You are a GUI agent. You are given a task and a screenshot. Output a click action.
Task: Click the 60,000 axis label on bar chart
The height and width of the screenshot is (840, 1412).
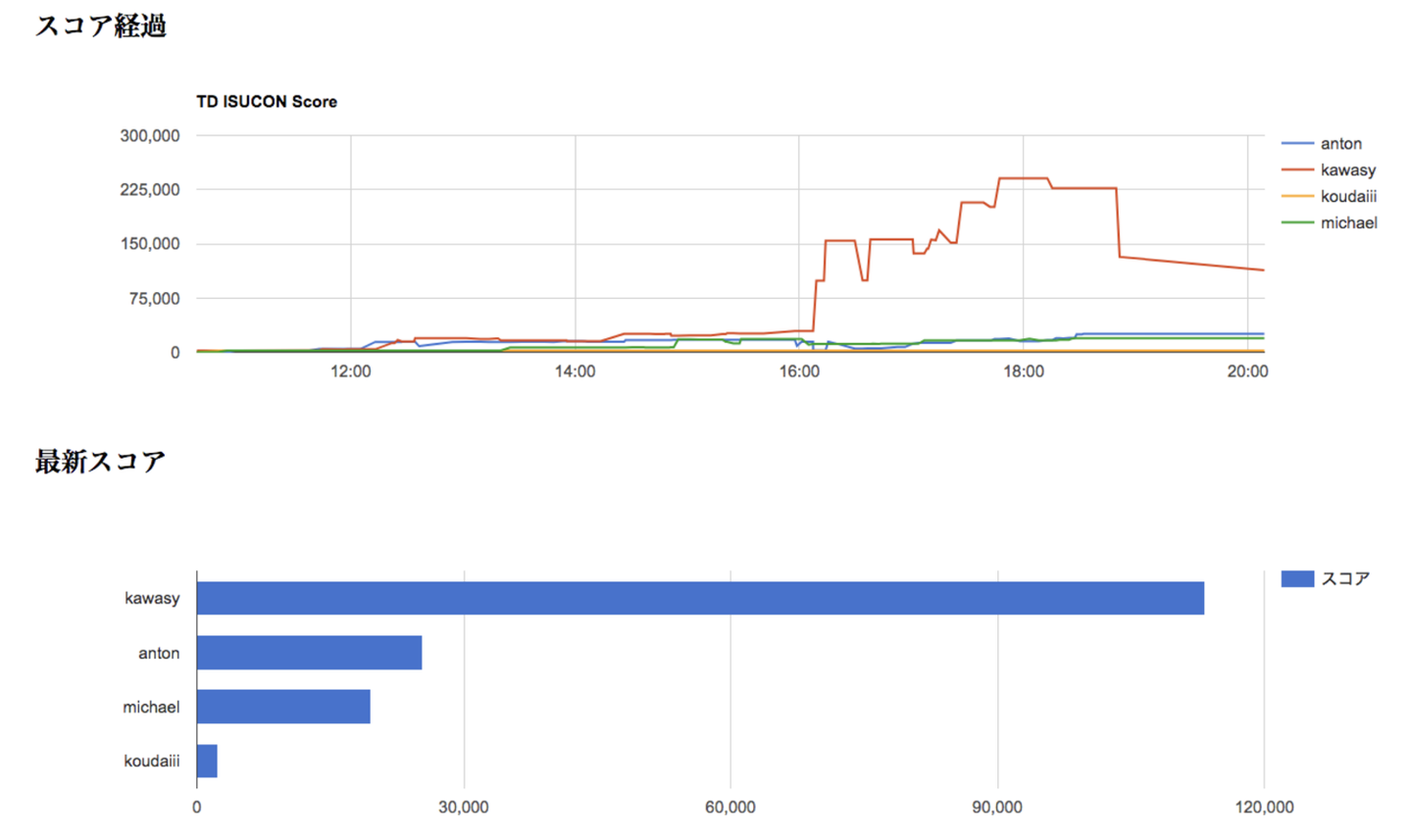731,808
